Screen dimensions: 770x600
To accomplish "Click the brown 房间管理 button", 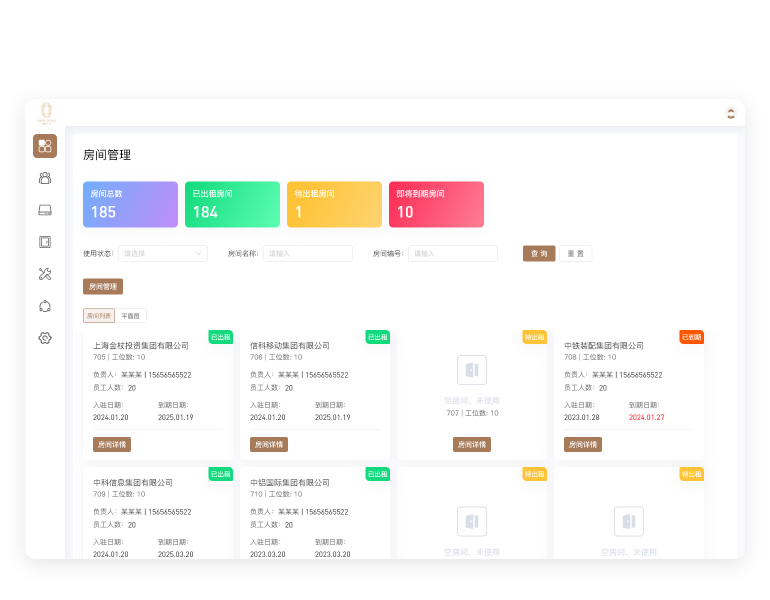I will [x=103, y=286].
